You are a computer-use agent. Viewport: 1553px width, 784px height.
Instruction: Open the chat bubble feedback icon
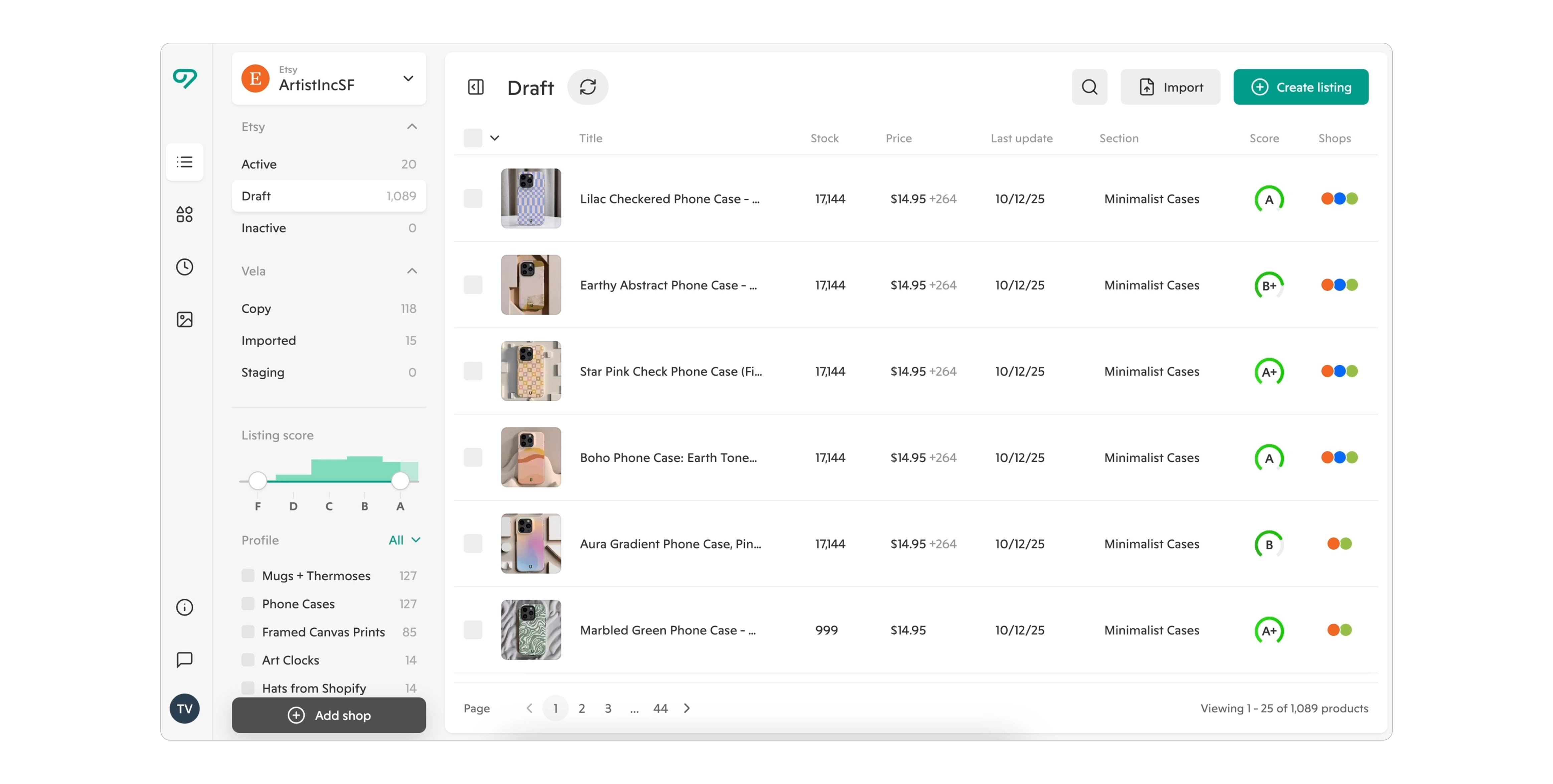click(x=184, y=659)
